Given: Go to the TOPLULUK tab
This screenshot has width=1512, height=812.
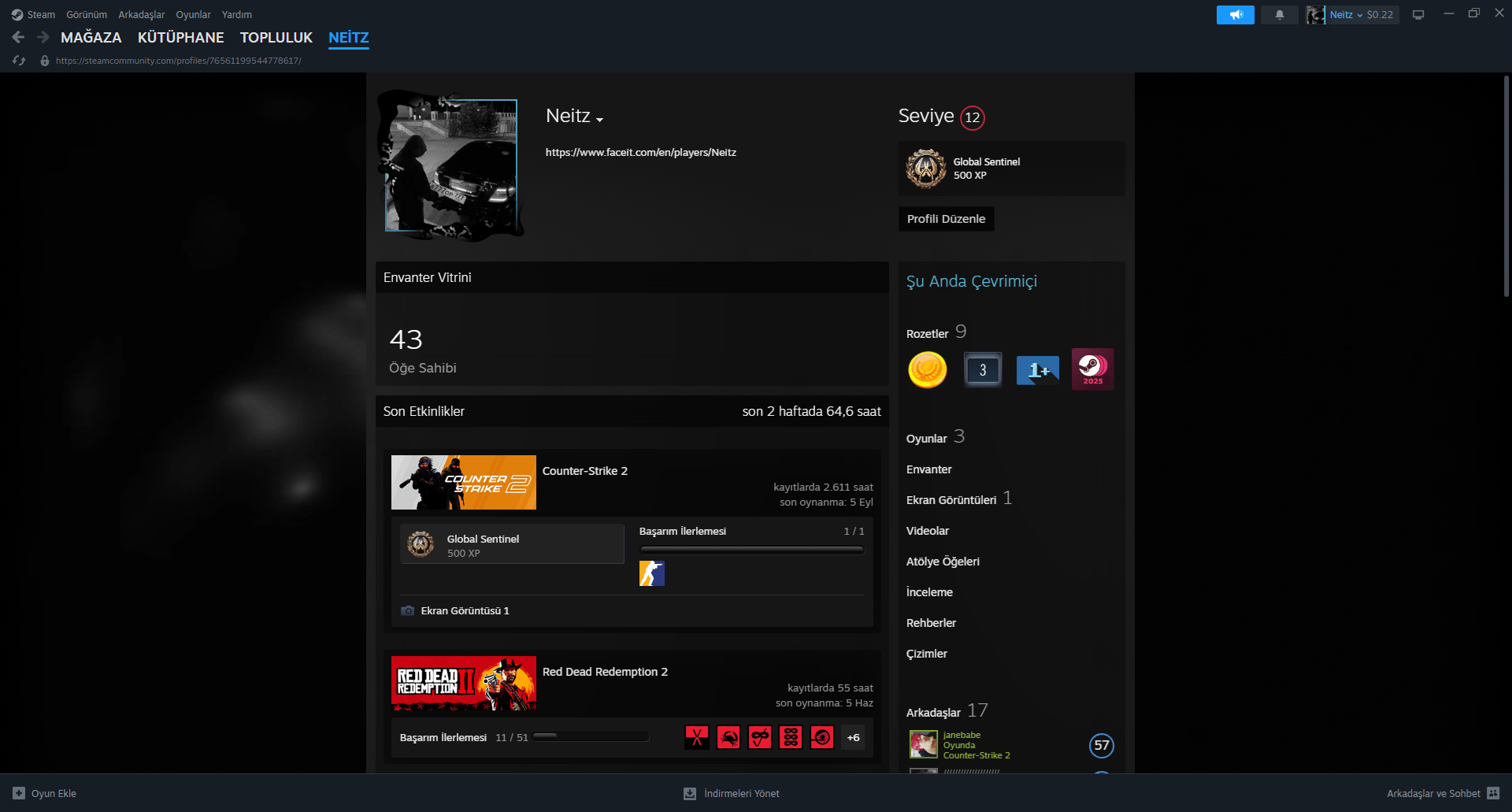Looking at the screenshot, I should click(276, 38).
